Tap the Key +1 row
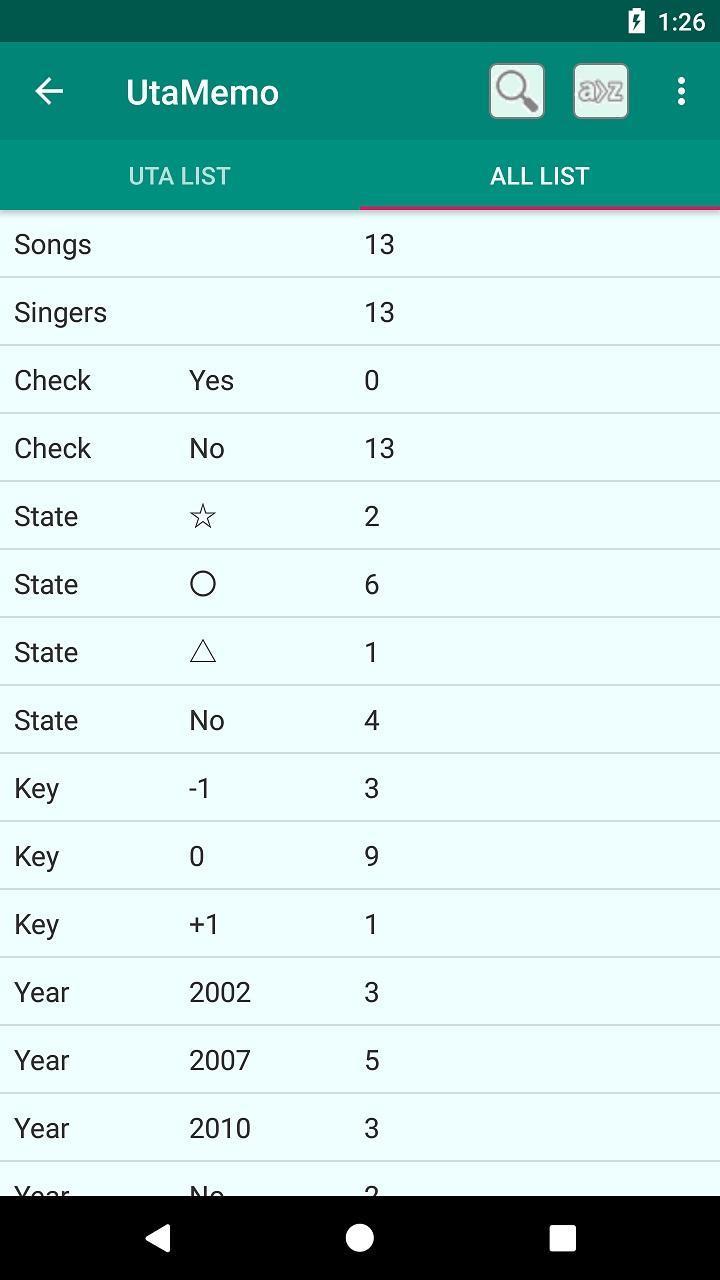This screenshot has width=720, height=1280. 360,924
